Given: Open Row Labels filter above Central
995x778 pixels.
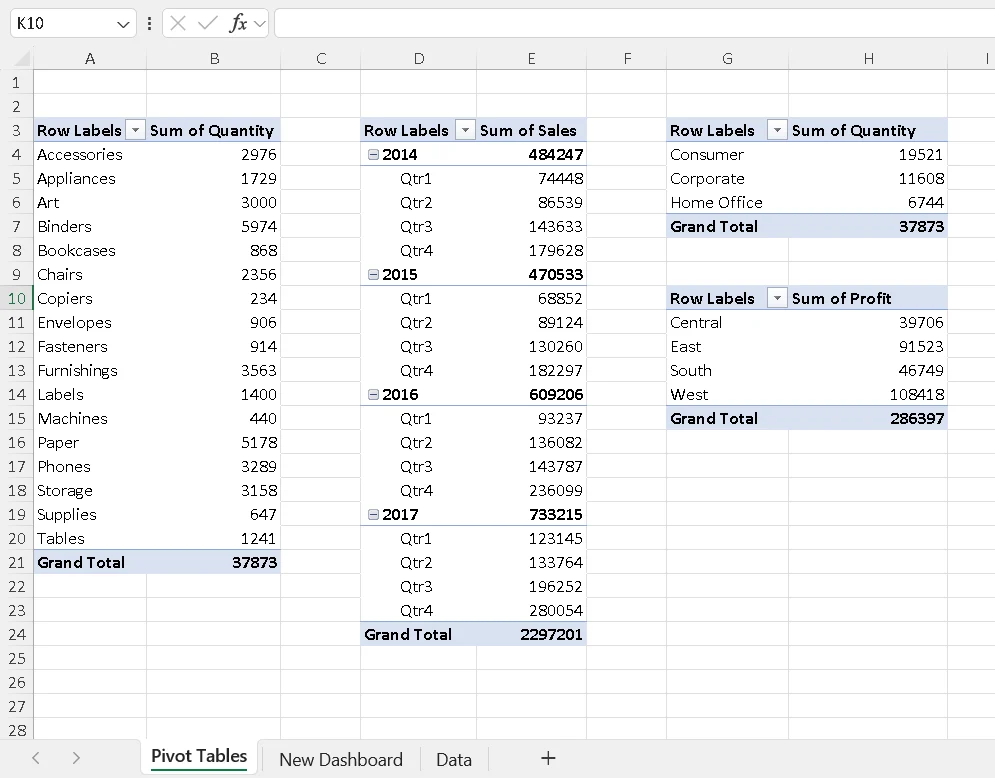Looking at the screenshot, I should (x=777, y=299).
